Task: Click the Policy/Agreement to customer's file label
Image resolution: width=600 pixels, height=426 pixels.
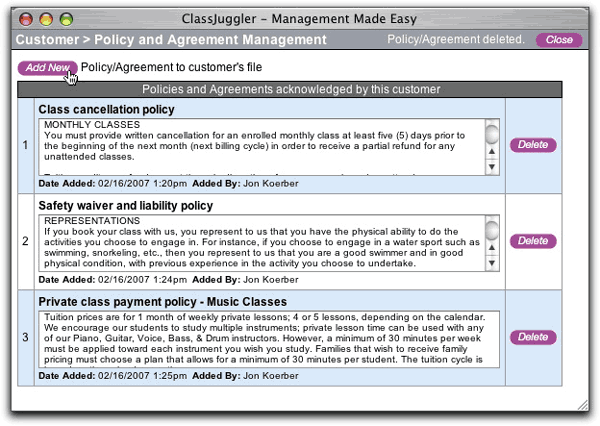Action: click(171, 67)
